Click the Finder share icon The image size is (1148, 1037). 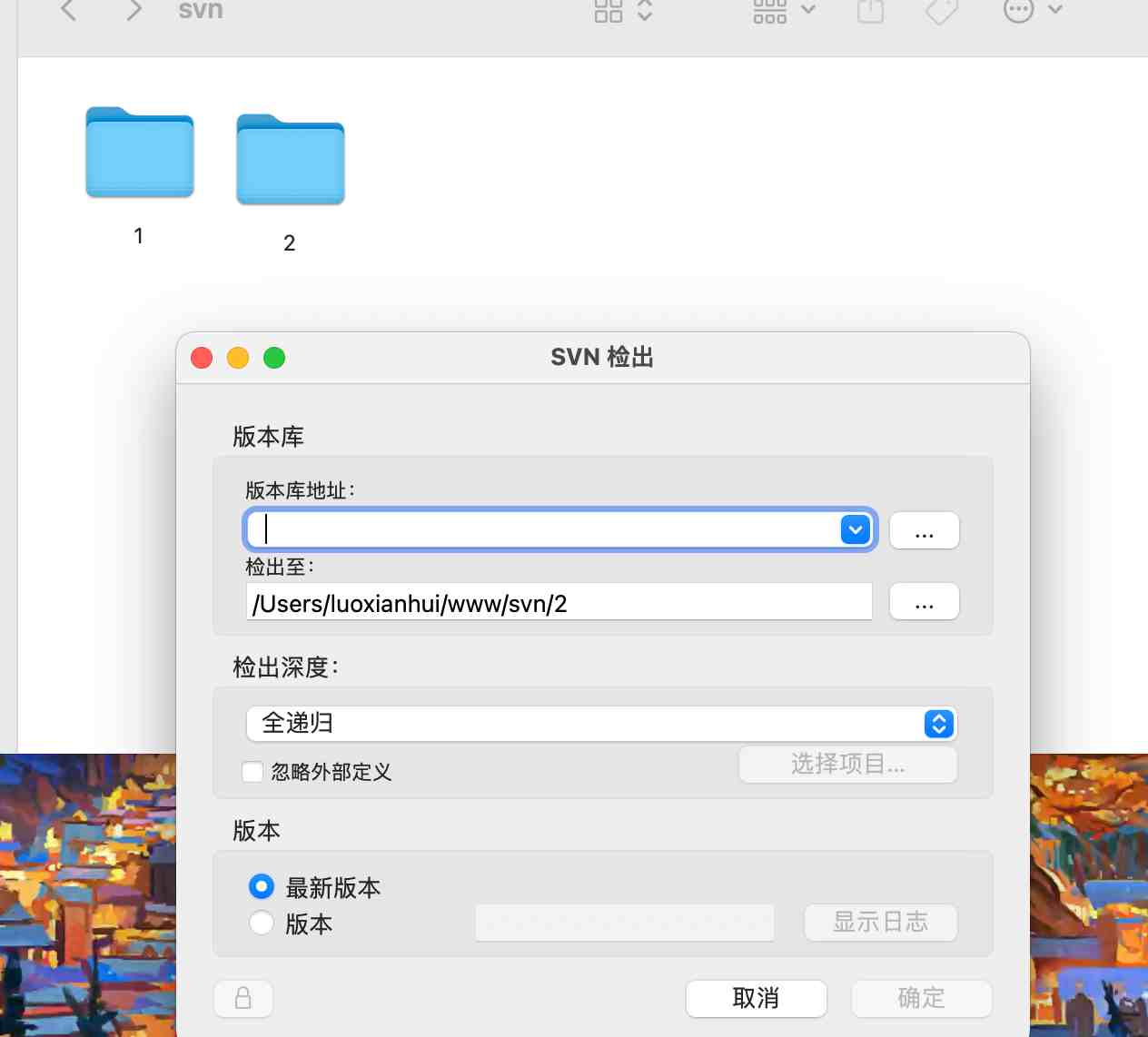point(870,10)
